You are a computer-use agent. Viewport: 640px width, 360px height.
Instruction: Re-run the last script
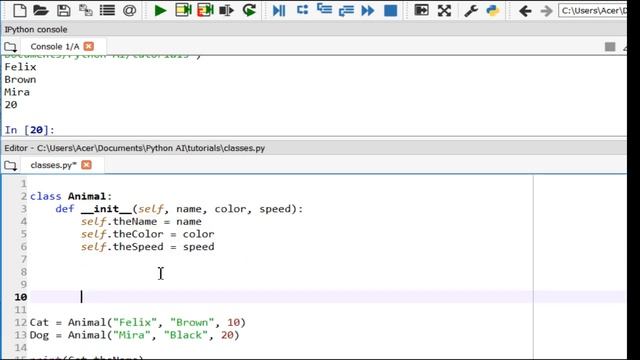(x=249, y=11)
